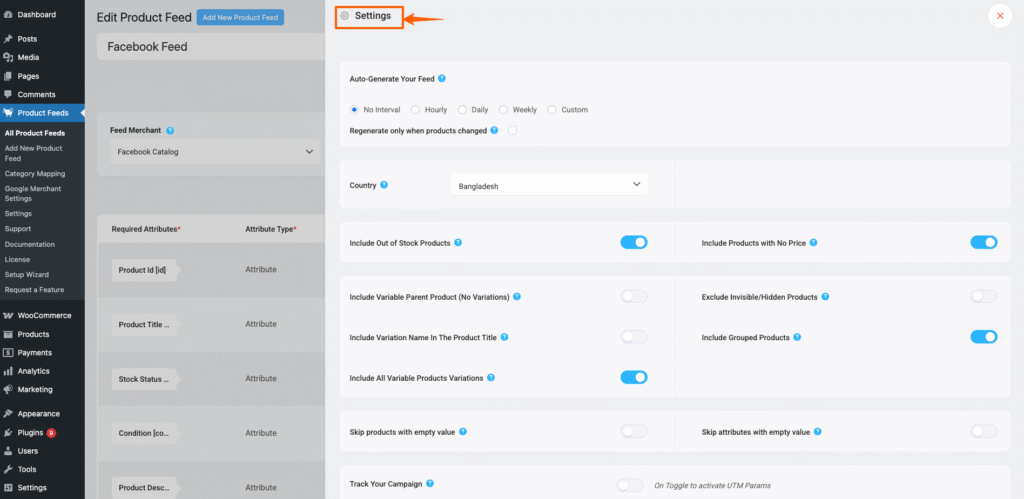Select the Hourly interval radio button
The height and width of the screenshot is (499, 1024).
point(415,110)
